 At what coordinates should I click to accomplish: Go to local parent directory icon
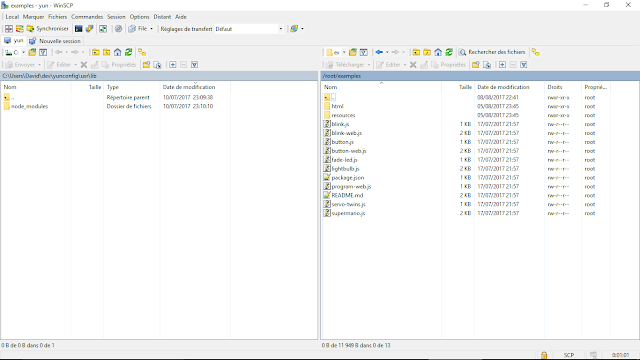[x=96, y=52]
